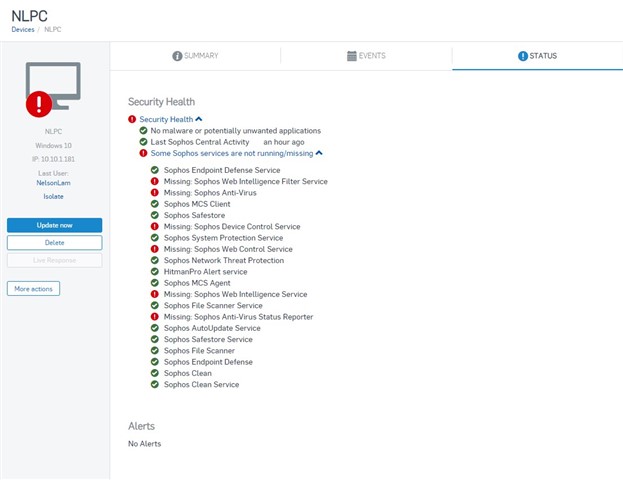Click the Isolate link
This screenshot has height=480, width=623.
coord(53,196)
